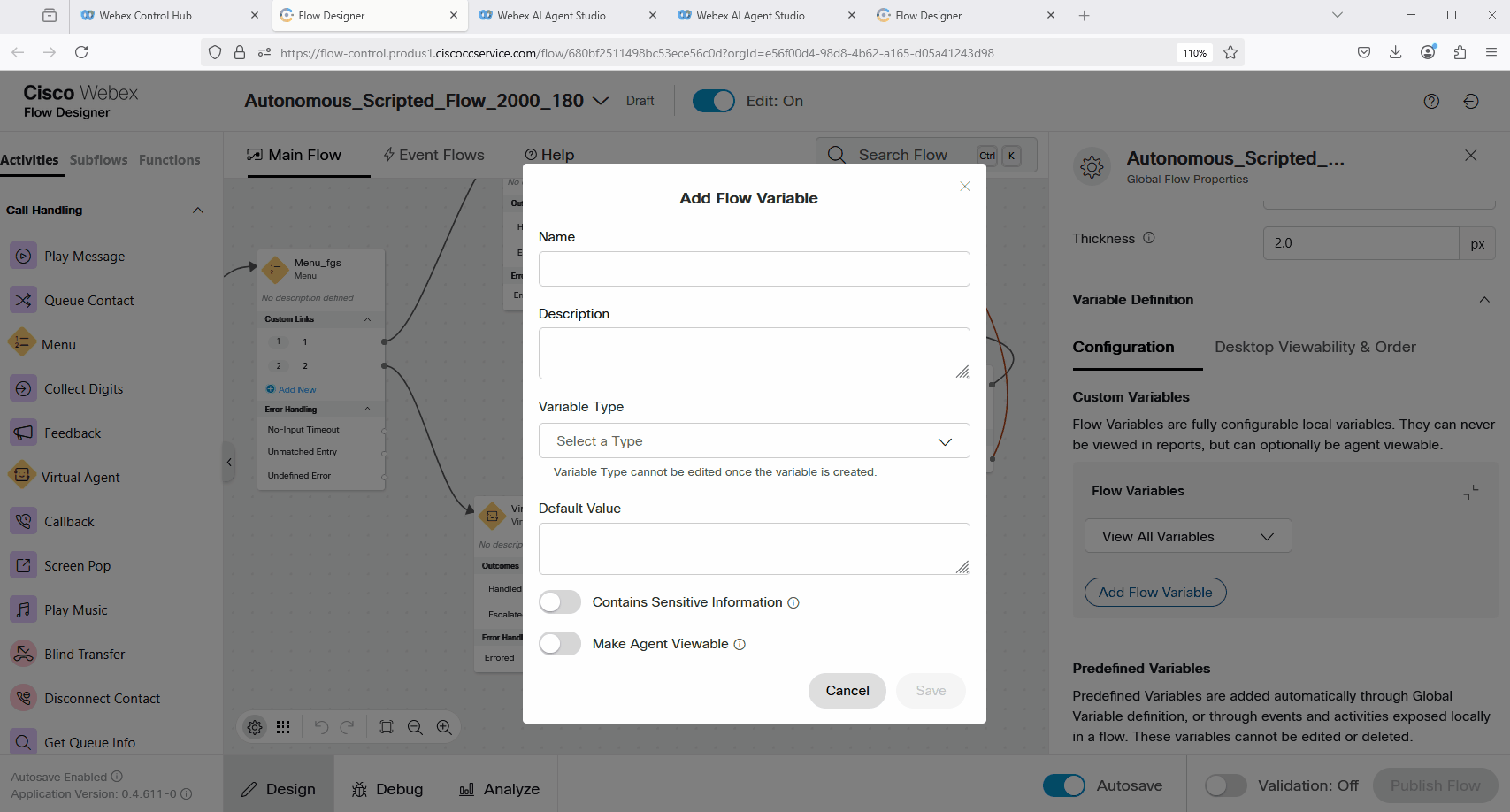Screen dimensions: 1510x812
Task: Click the Play Message activity icon
Action: [x=23, y=256]
